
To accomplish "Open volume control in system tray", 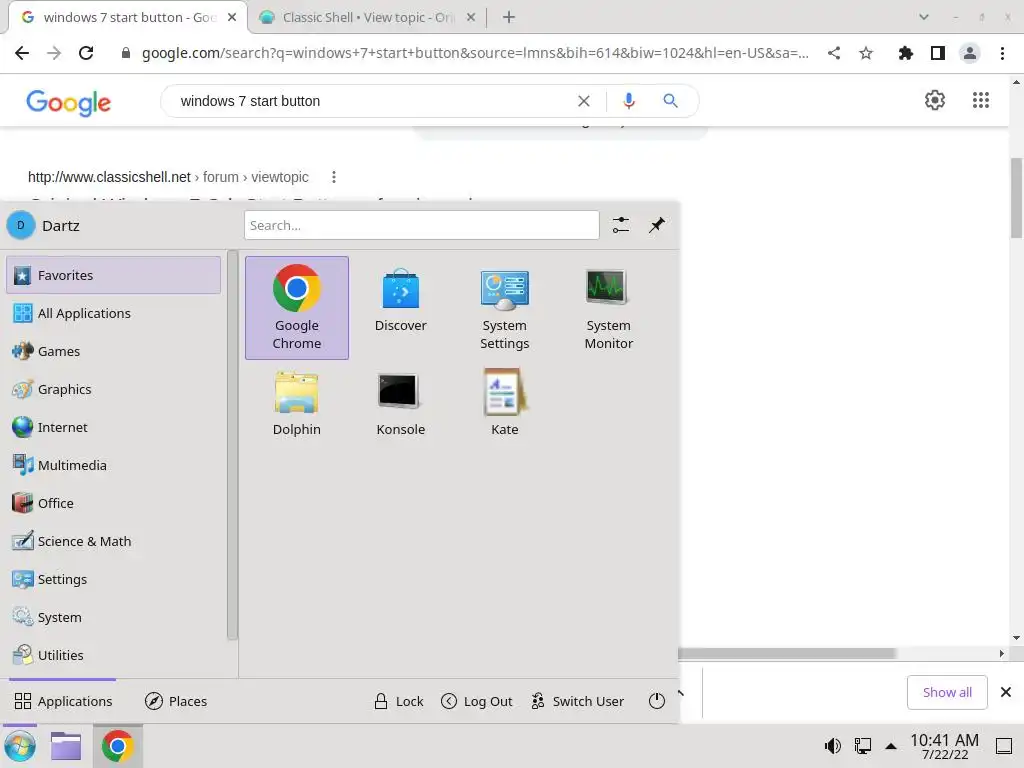I will tap(833, 746).
